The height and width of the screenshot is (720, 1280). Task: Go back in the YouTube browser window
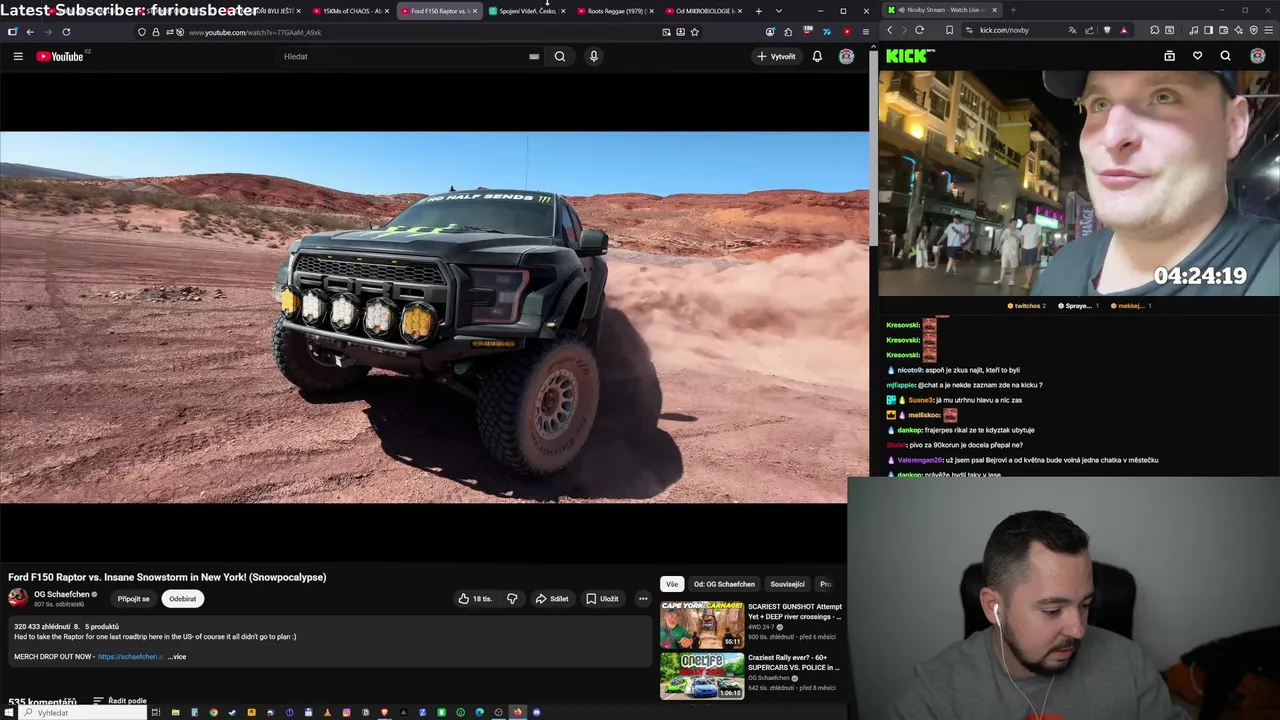(30, 32)
